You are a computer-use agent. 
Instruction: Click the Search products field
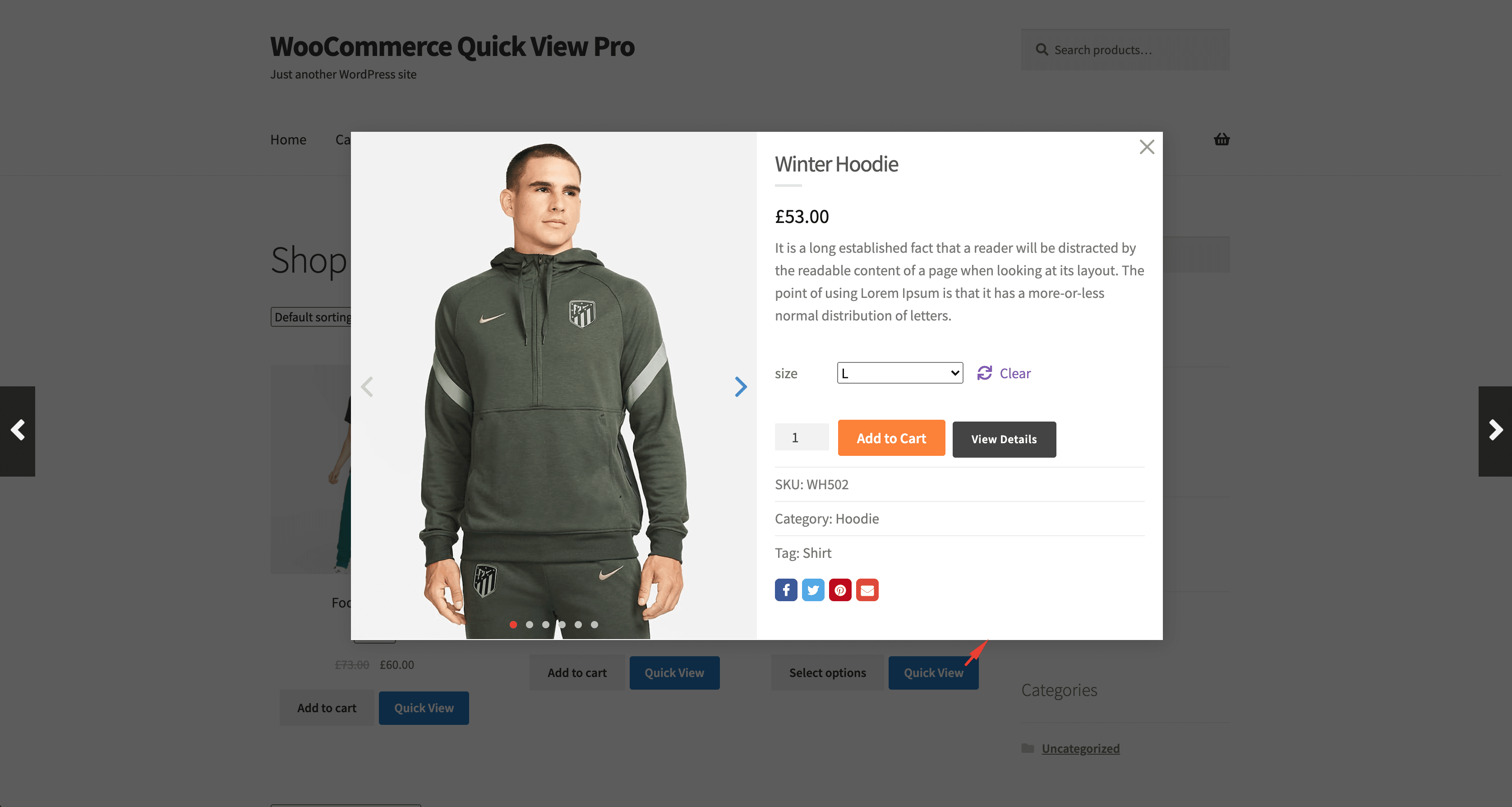1125,50
